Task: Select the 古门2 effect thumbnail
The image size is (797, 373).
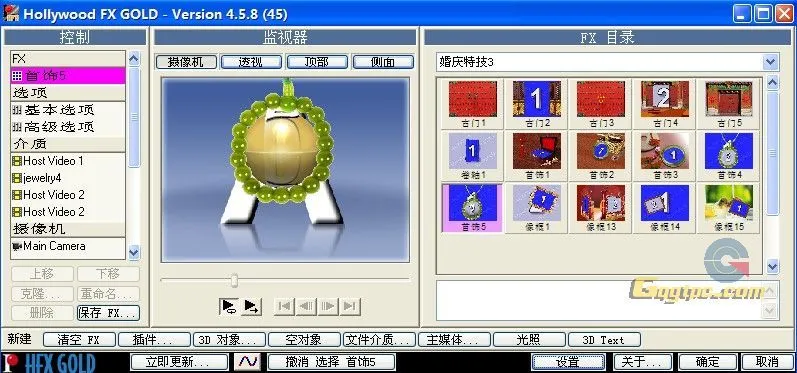Action: pos(537,104)
